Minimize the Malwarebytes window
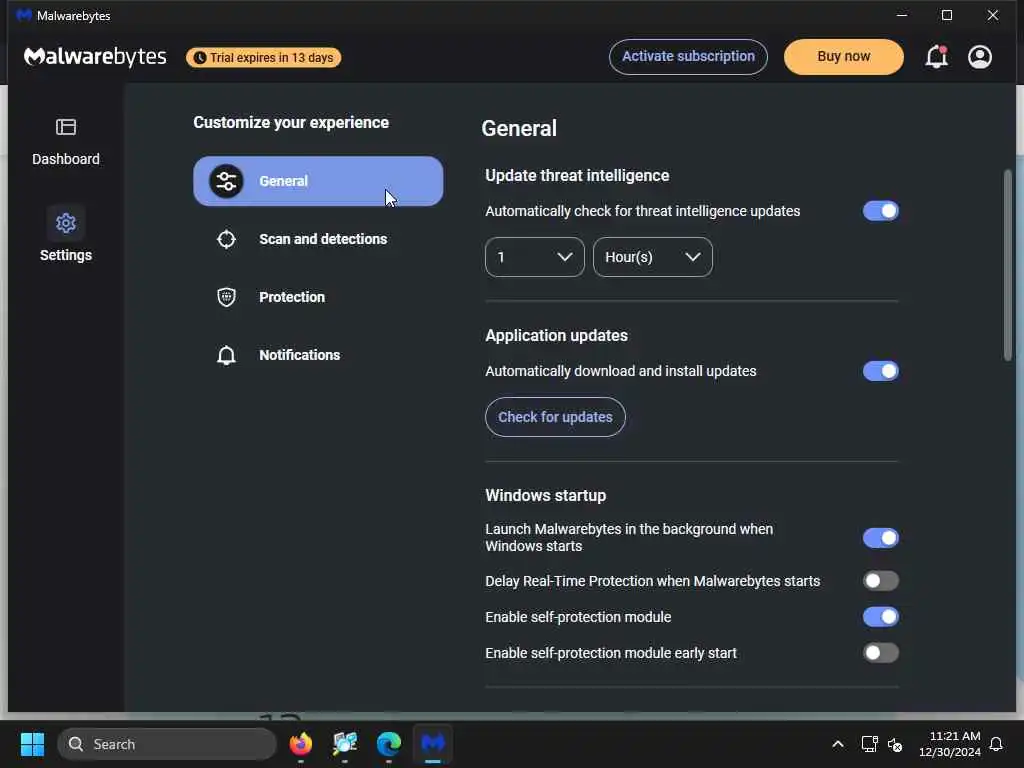 pos(902,15)
